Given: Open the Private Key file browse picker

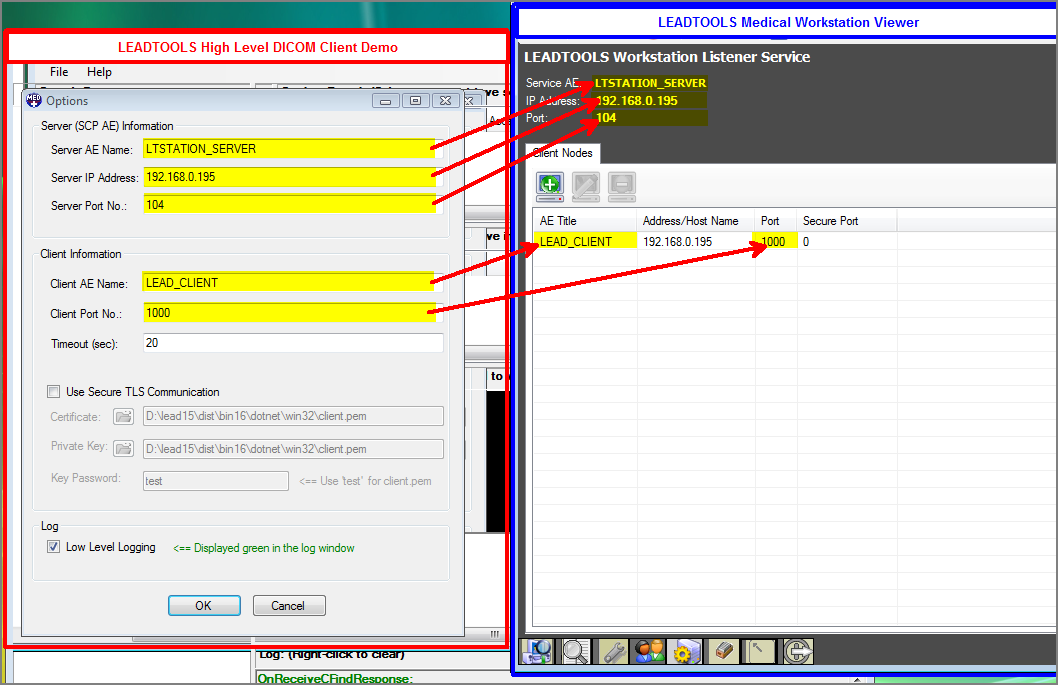Looking at the screenshot, I should 124,448.
